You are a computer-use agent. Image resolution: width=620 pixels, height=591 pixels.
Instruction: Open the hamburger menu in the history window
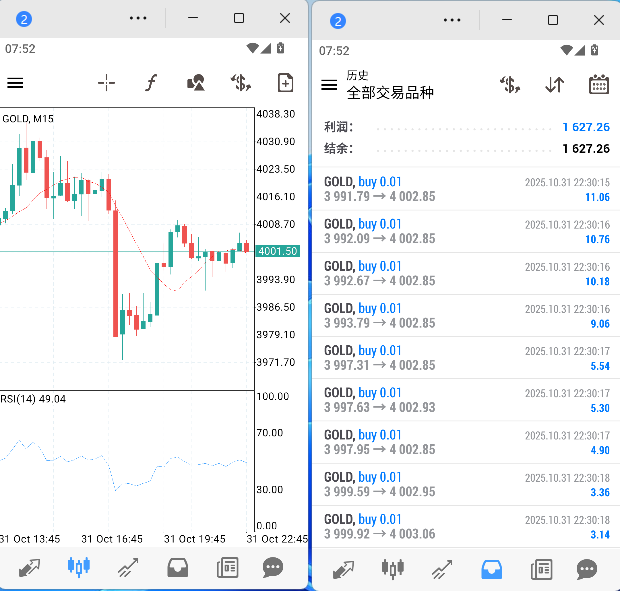329,85
